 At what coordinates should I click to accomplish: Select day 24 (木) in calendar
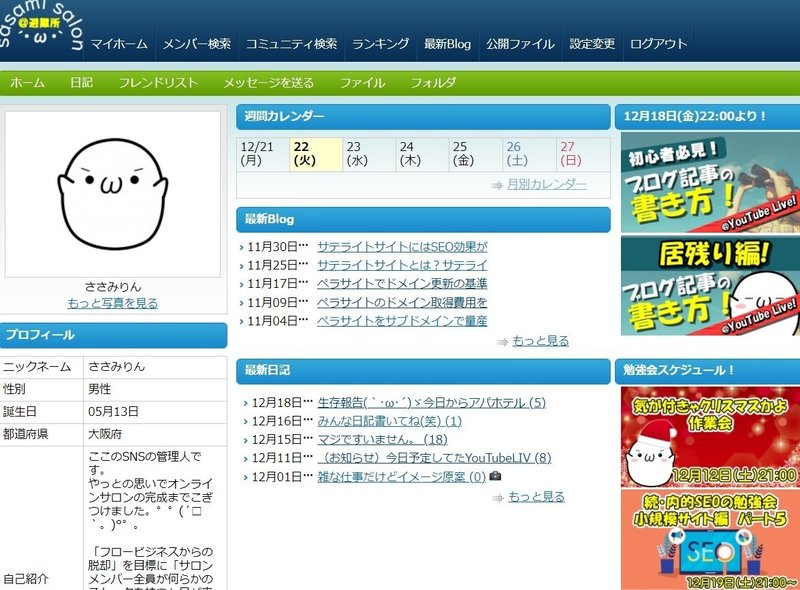pos(422,154)
